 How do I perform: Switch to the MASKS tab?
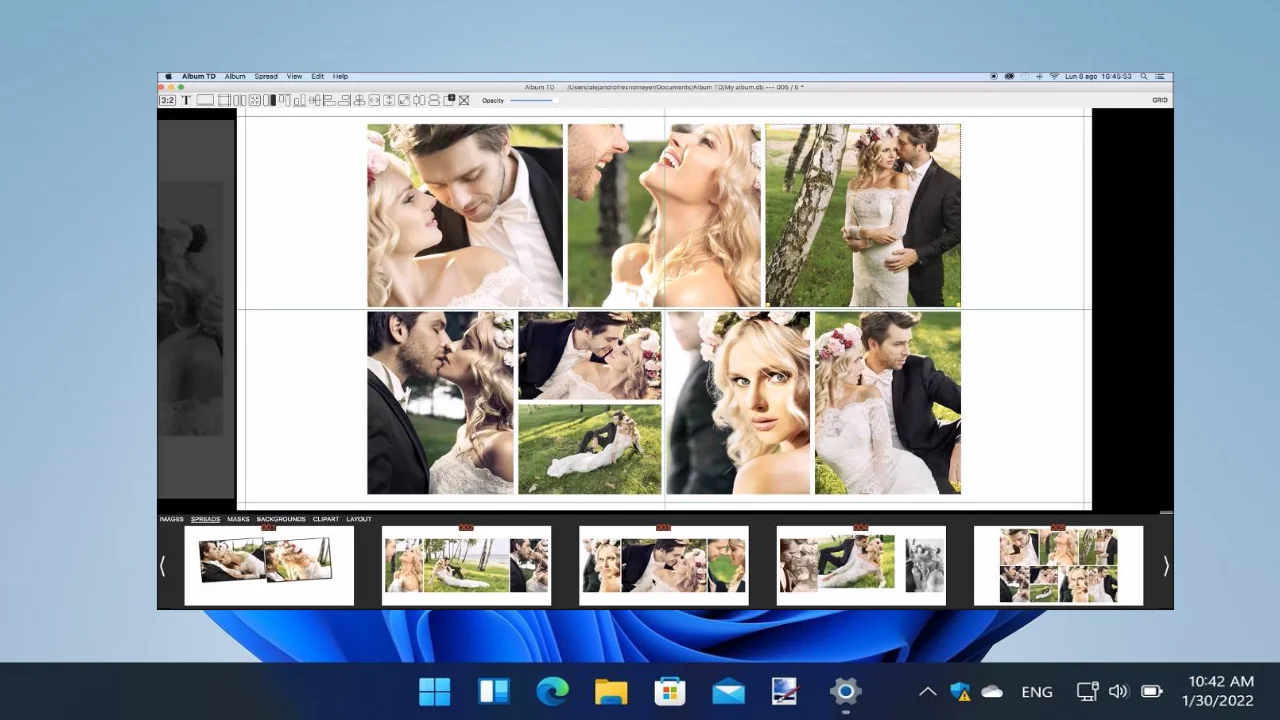[238, 519]
